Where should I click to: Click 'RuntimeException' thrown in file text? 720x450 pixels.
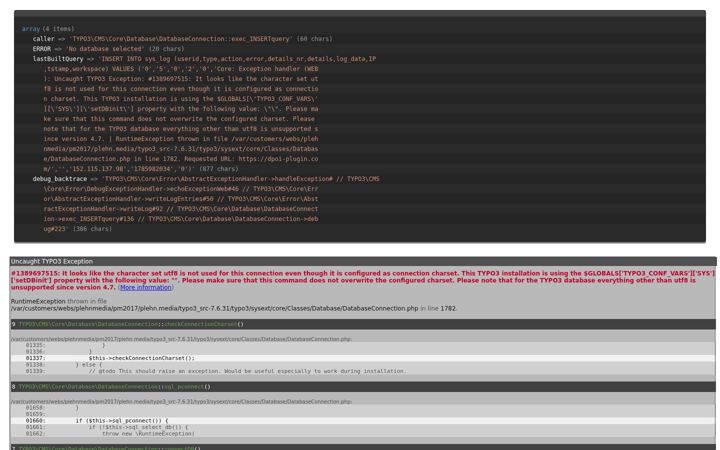coord(38,301)
